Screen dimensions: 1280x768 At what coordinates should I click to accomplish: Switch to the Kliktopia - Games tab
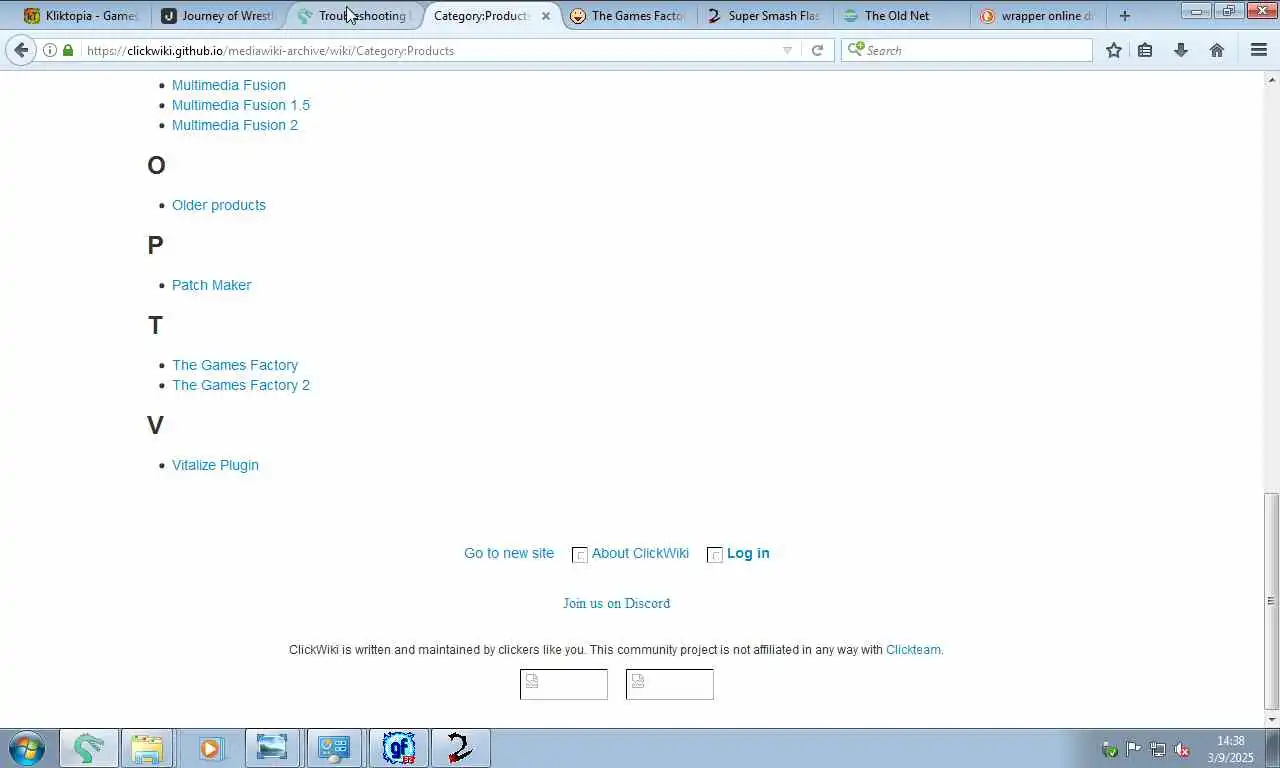(x=81, y=16)
